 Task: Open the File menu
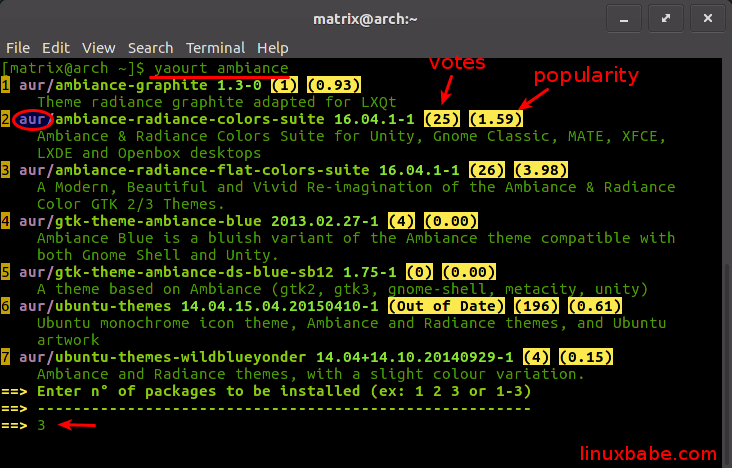[17, 47]
